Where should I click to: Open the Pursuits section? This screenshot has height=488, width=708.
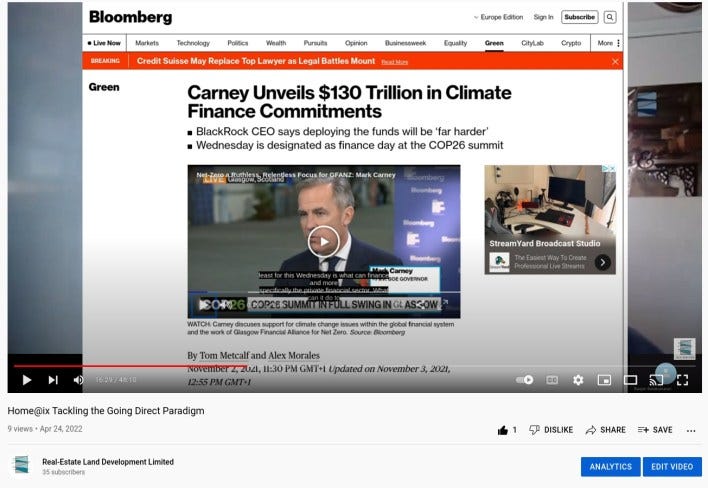point(315,43)
